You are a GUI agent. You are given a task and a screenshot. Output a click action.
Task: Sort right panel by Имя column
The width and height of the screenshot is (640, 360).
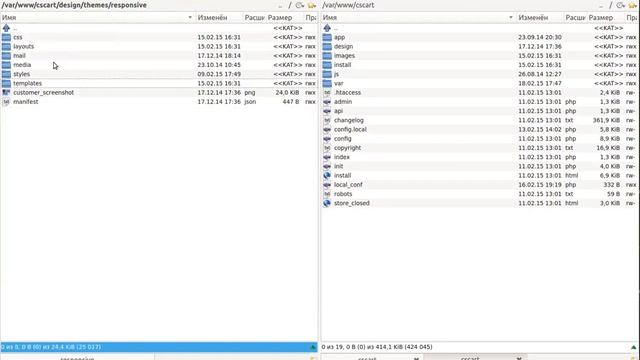click(418, 18)
